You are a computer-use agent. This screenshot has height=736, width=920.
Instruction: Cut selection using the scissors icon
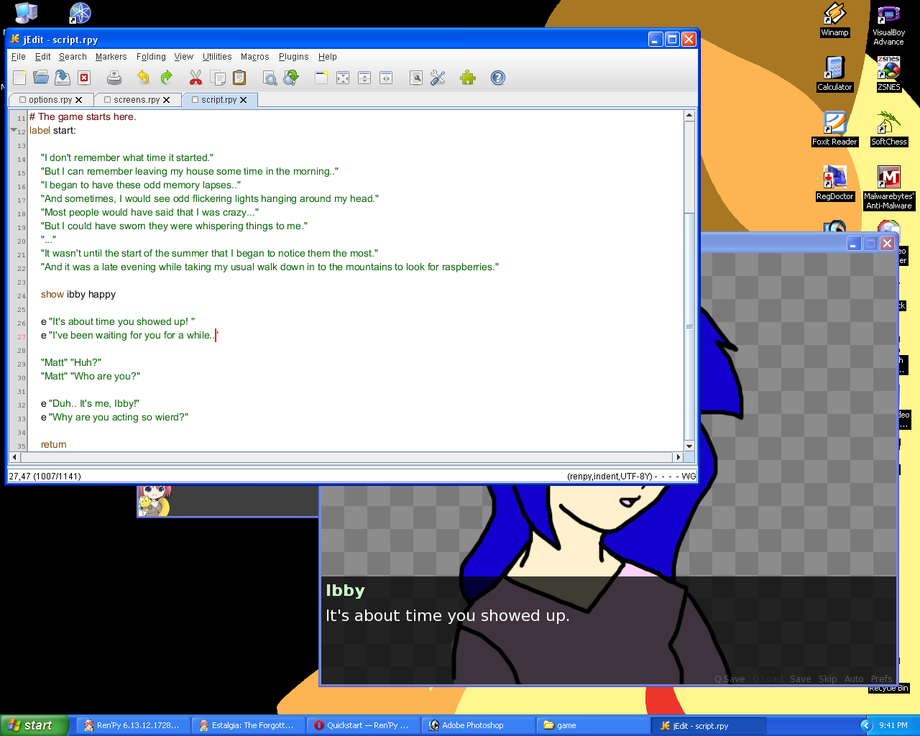click(195, 77)
